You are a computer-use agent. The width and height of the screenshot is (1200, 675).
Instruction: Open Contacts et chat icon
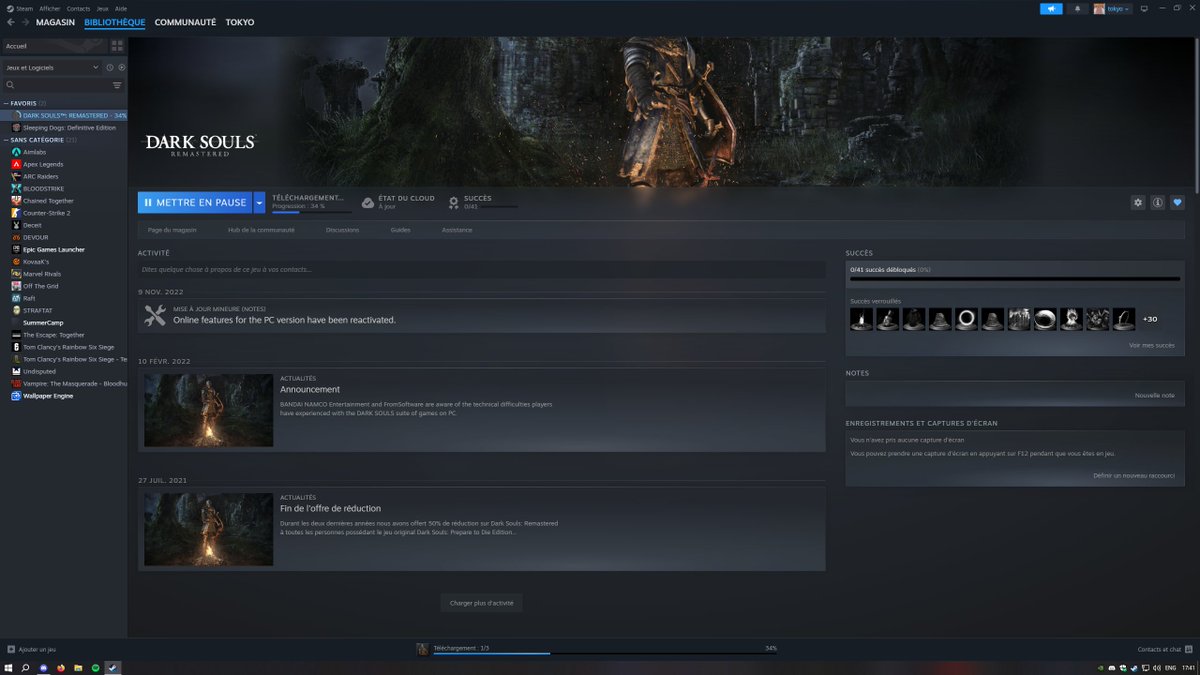(x=1189, y=649)
